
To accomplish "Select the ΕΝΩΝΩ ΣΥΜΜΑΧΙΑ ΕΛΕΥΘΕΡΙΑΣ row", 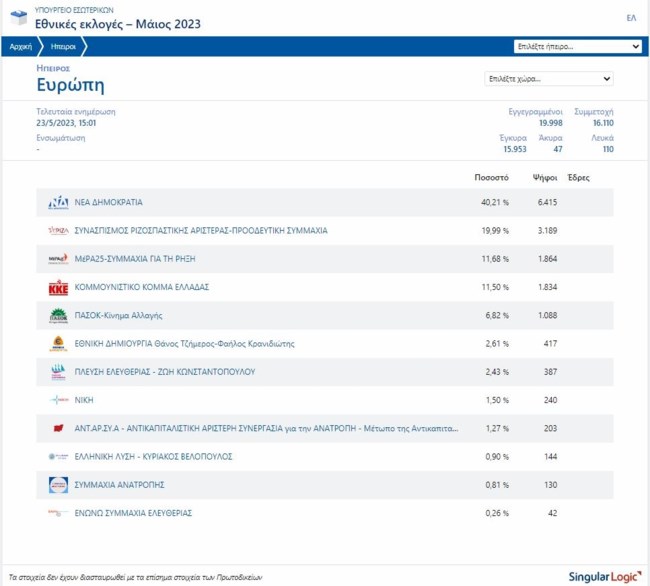I will point(133,513).
